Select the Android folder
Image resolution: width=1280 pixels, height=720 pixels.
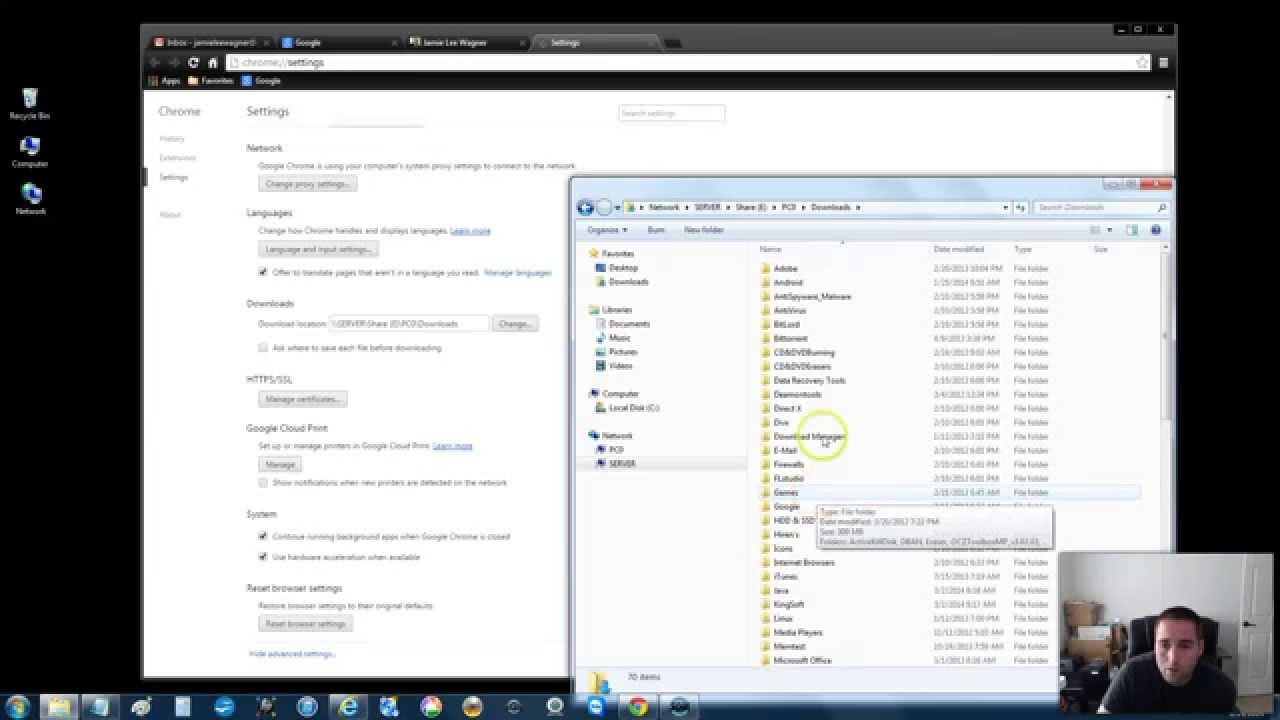pyautogui.click(x=788, y=282)
